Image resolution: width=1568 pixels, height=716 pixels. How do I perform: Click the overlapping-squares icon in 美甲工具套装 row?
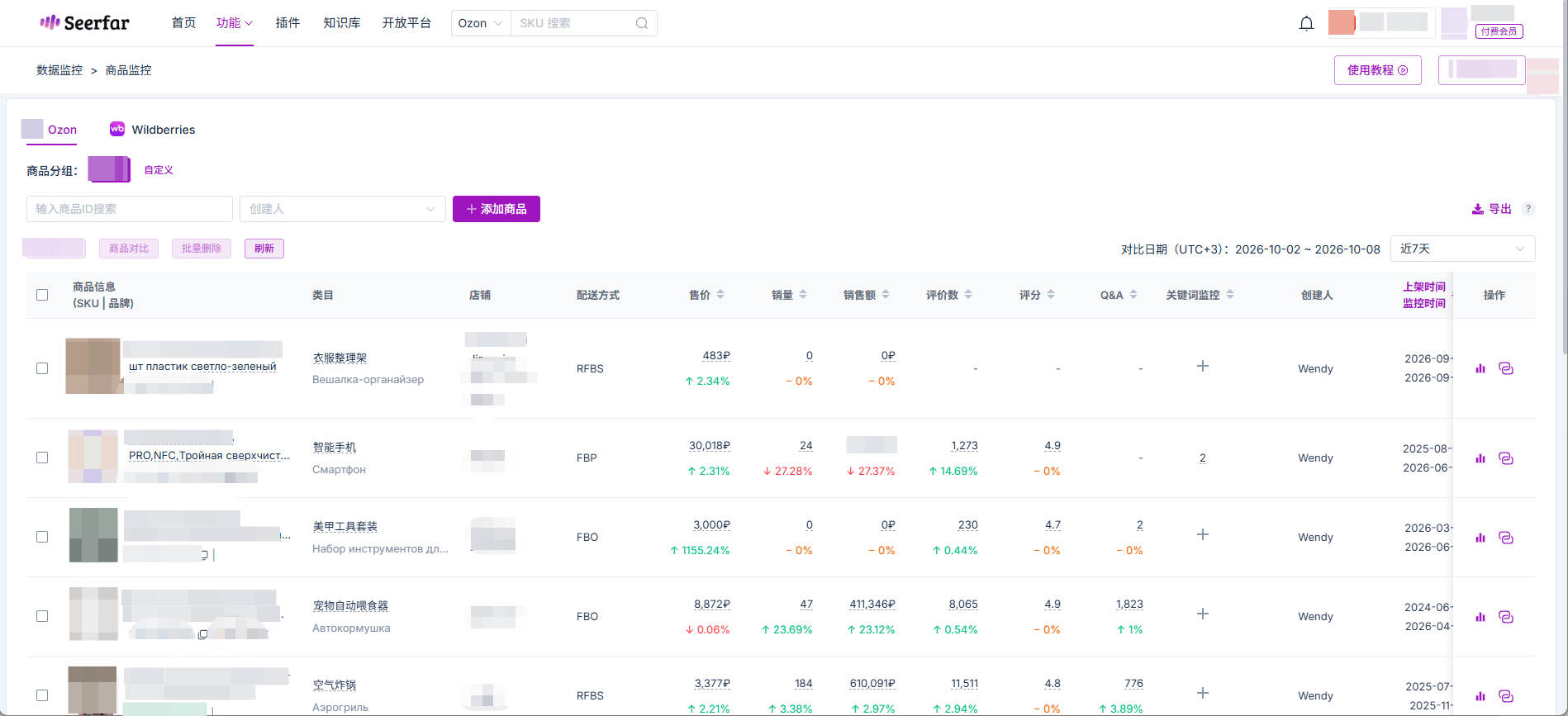(x=1506, y=538)
